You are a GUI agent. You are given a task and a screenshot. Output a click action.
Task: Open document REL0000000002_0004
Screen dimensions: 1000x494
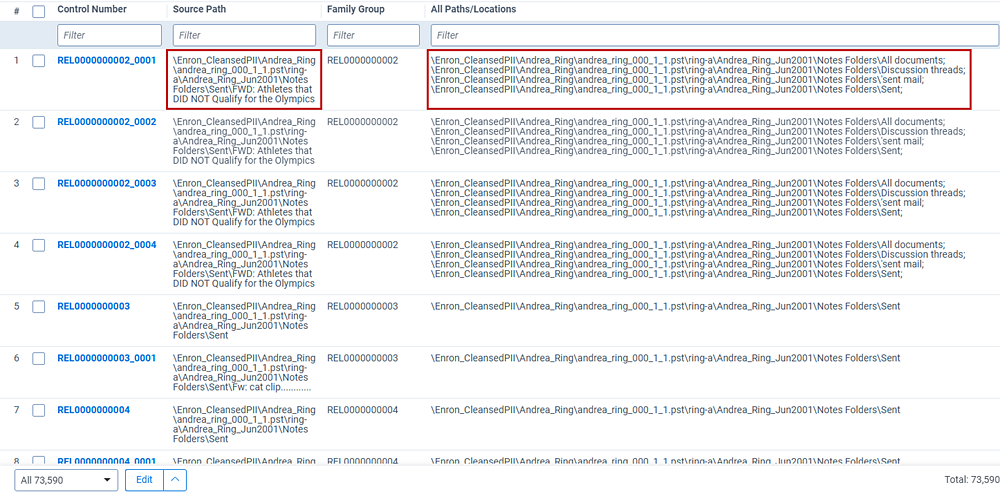click(107, 245)
